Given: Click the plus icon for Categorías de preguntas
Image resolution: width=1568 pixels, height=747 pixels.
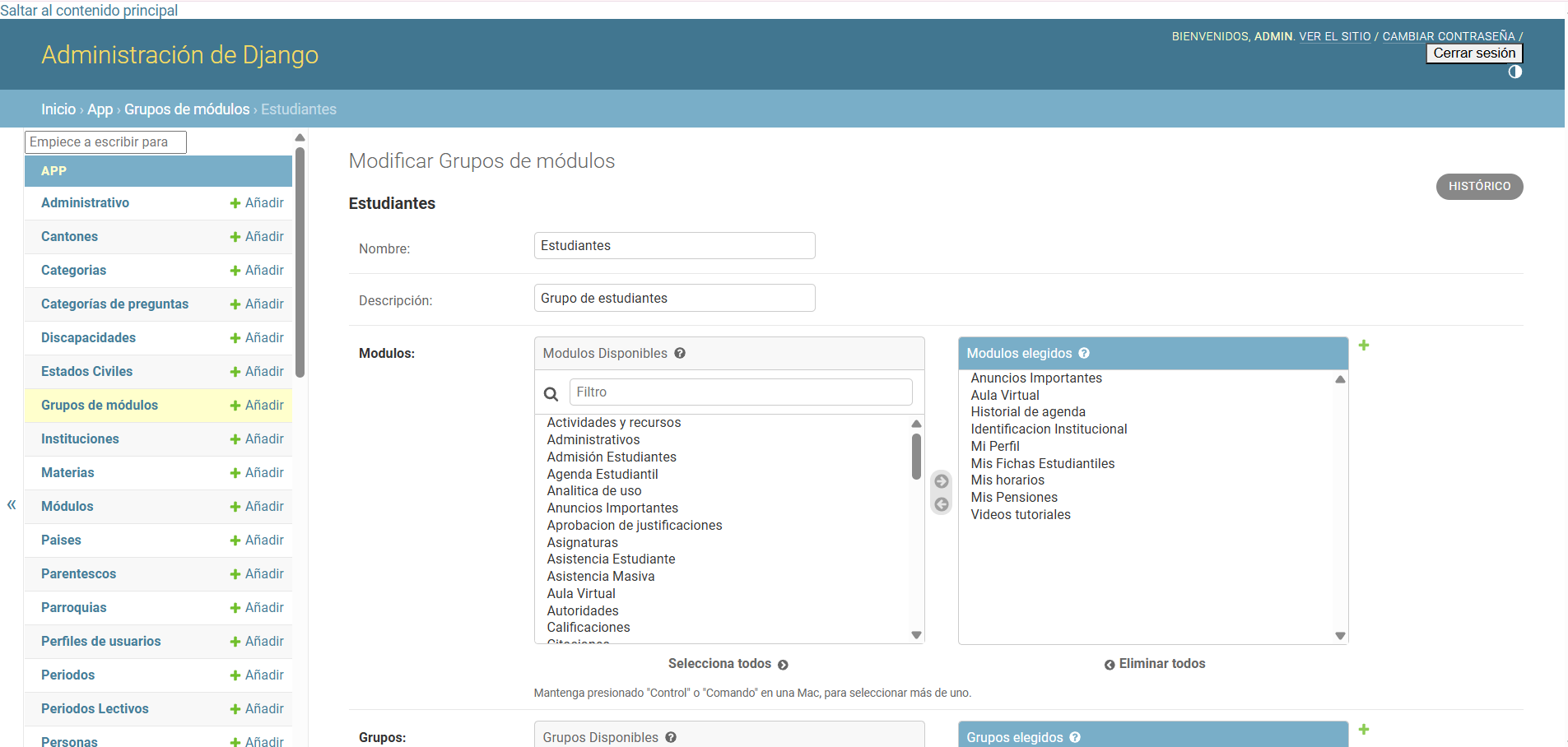Looking at the screenshot, I should [235, 304].
